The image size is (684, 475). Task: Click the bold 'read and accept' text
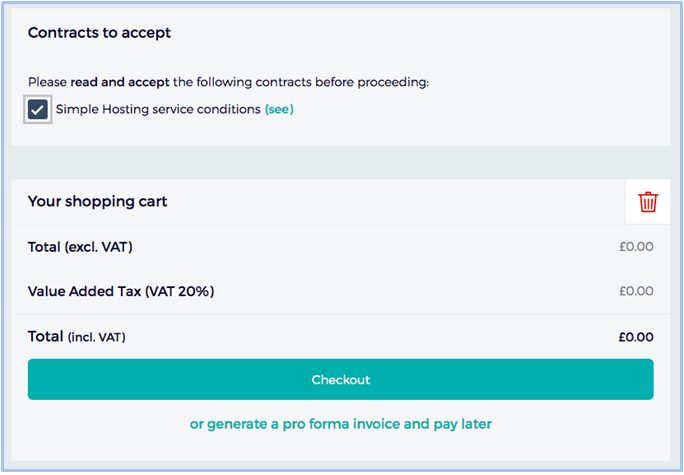click(x=120, y=82)
